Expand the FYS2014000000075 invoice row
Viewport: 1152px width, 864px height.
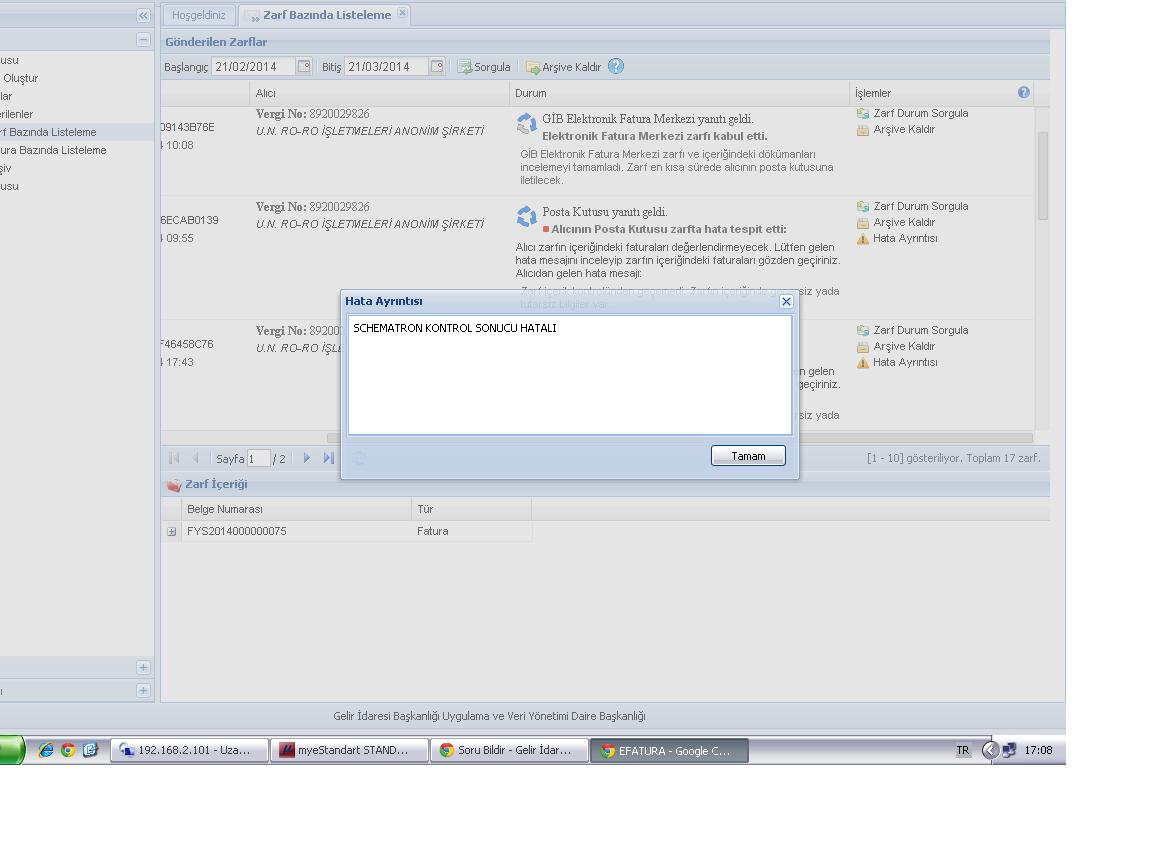(x=172, y=532)
